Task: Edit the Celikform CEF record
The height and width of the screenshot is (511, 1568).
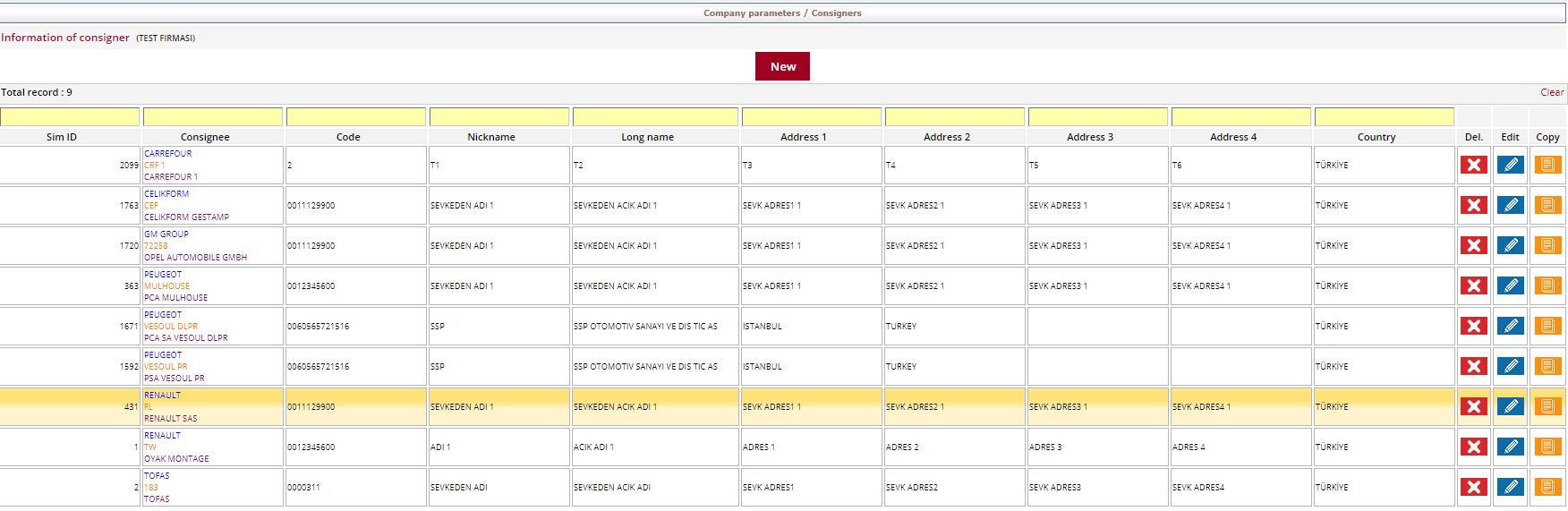Action: (1510, 205)
